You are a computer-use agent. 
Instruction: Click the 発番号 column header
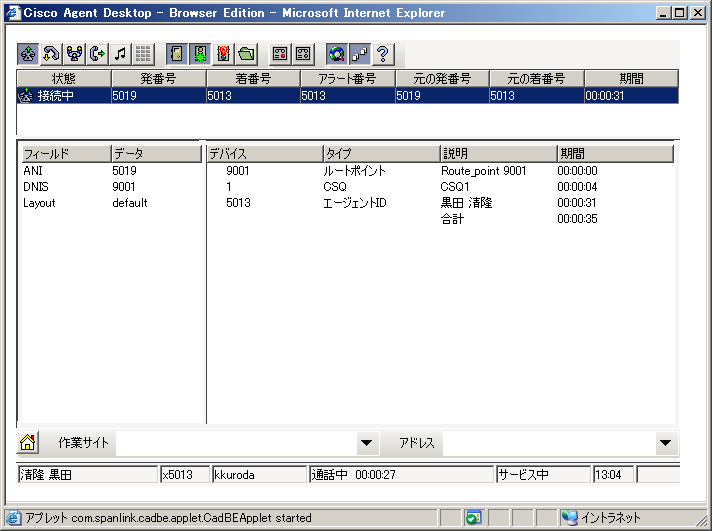click(158, 79)
